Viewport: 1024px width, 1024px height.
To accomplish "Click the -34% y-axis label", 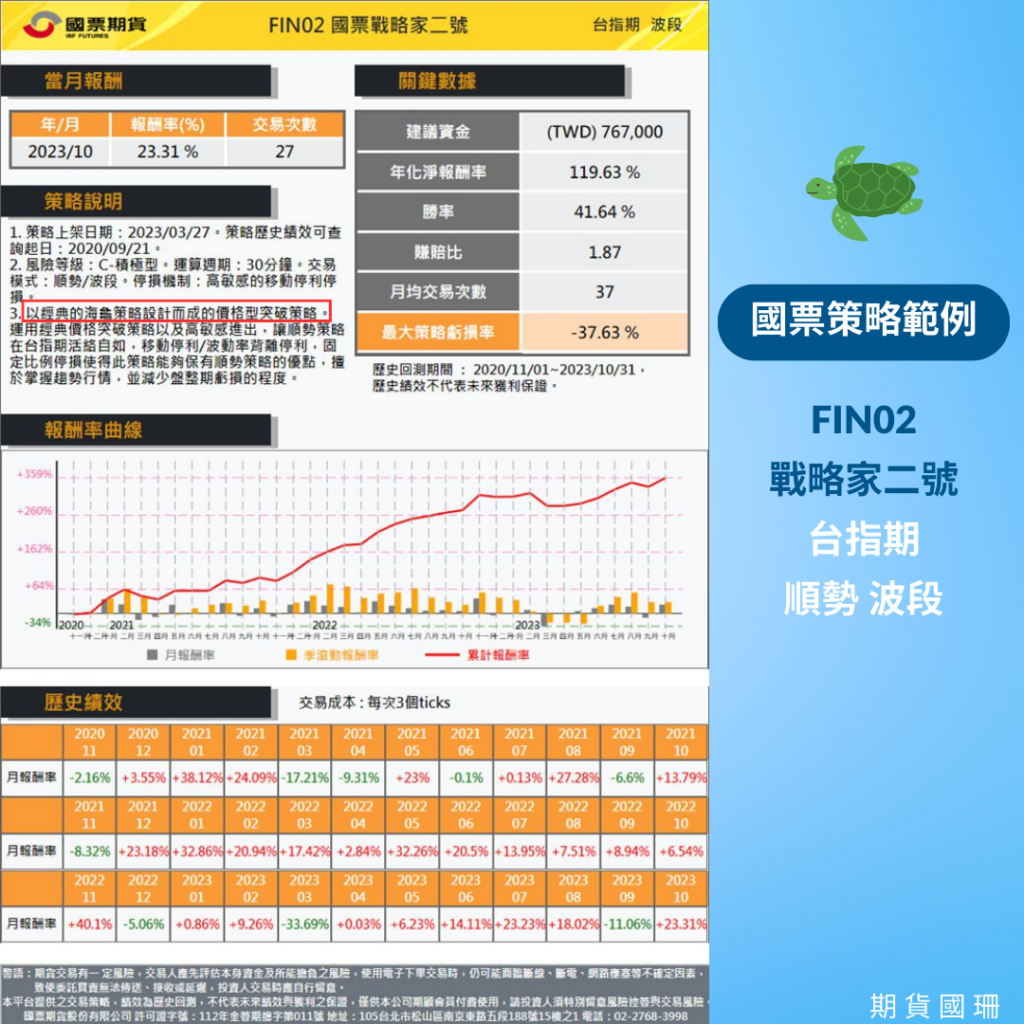I will [38, 622].
